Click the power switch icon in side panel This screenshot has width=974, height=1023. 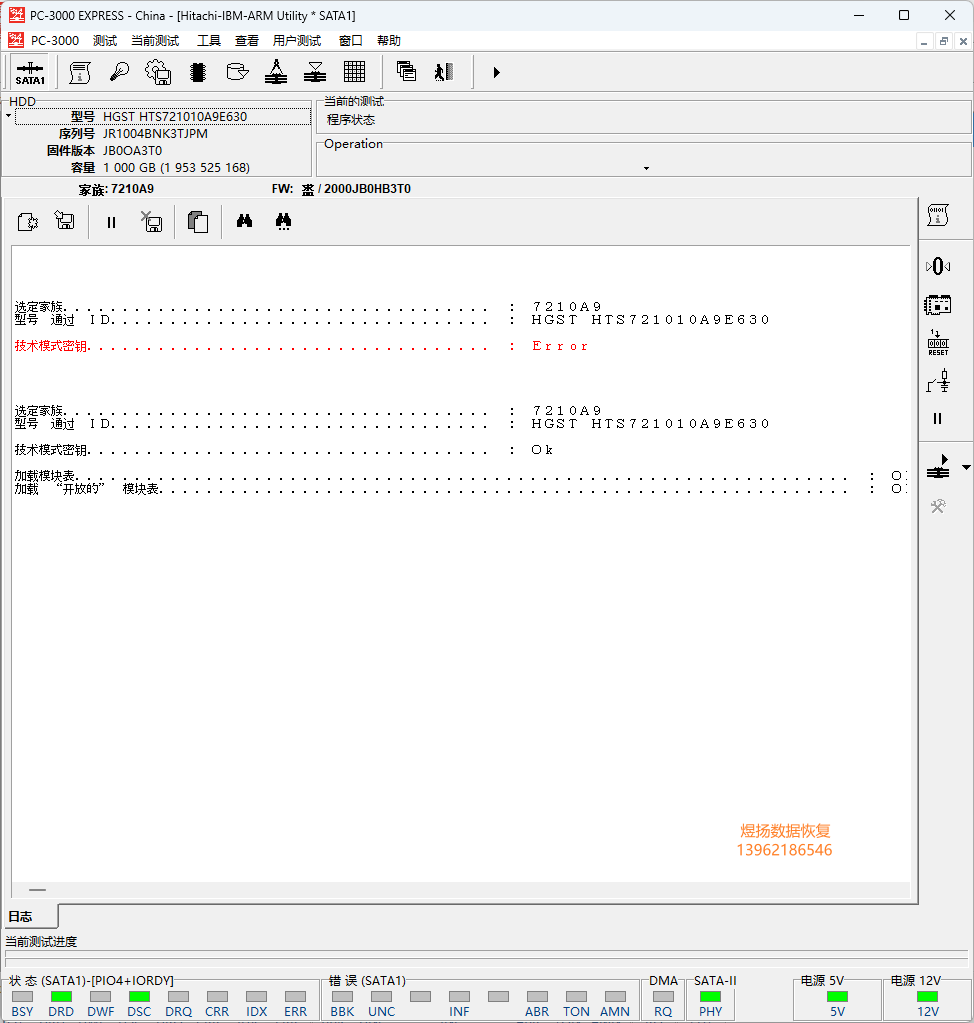[x=938, y=380]
